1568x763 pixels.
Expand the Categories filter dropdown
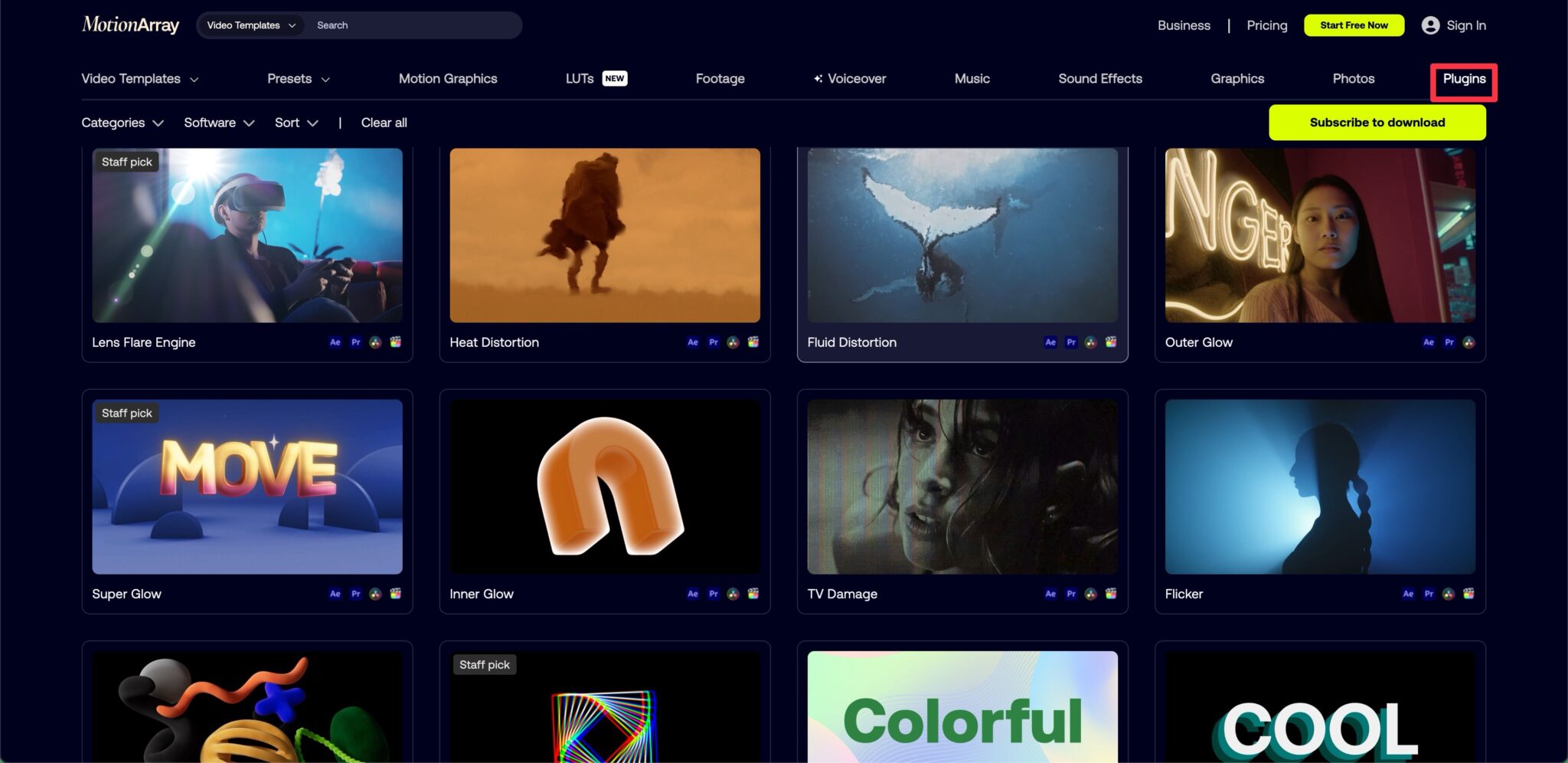pyautogui.click(x=122, y=123)
